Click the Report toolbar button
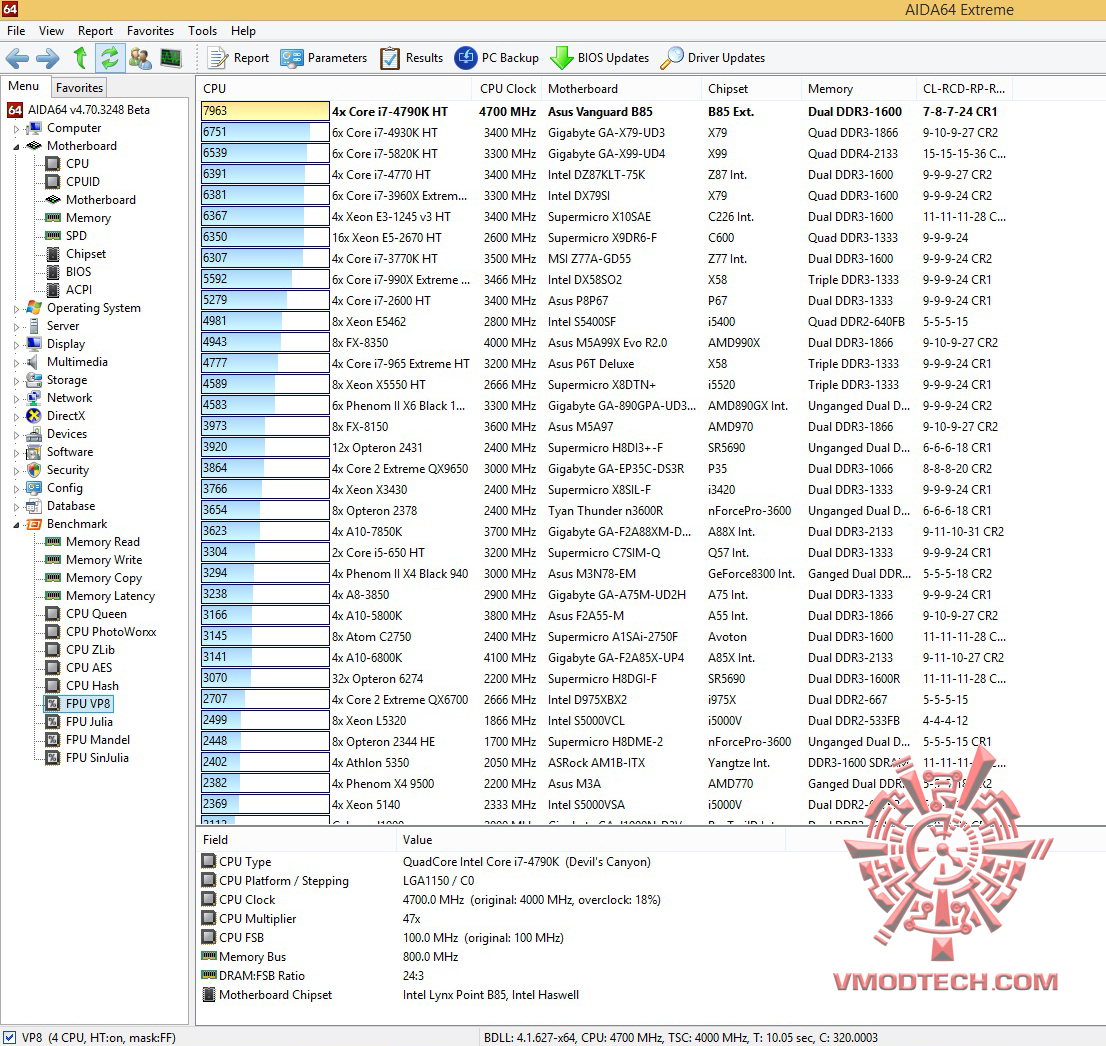The width and height of the screenshot is (1106, 1046). pos(238,58)
